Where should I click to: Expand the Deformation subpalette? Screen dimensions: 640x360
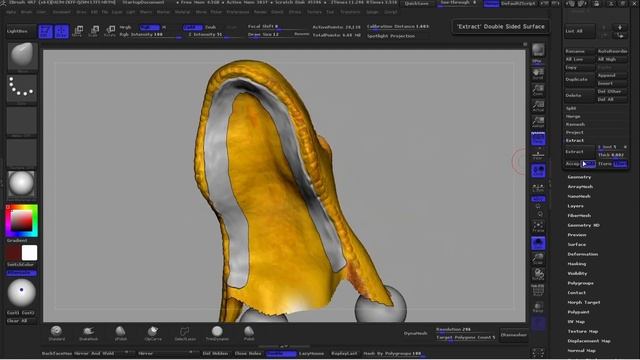(583, 254)
